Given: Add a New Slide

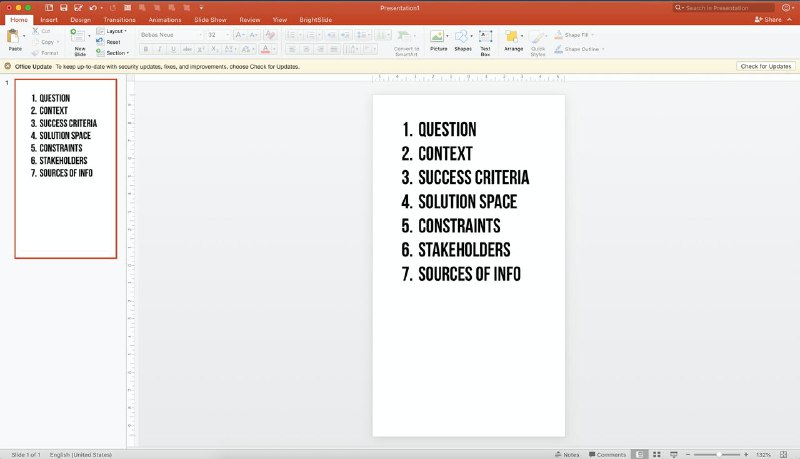Looking at the screenshot, I should click(x=78, y=42).
